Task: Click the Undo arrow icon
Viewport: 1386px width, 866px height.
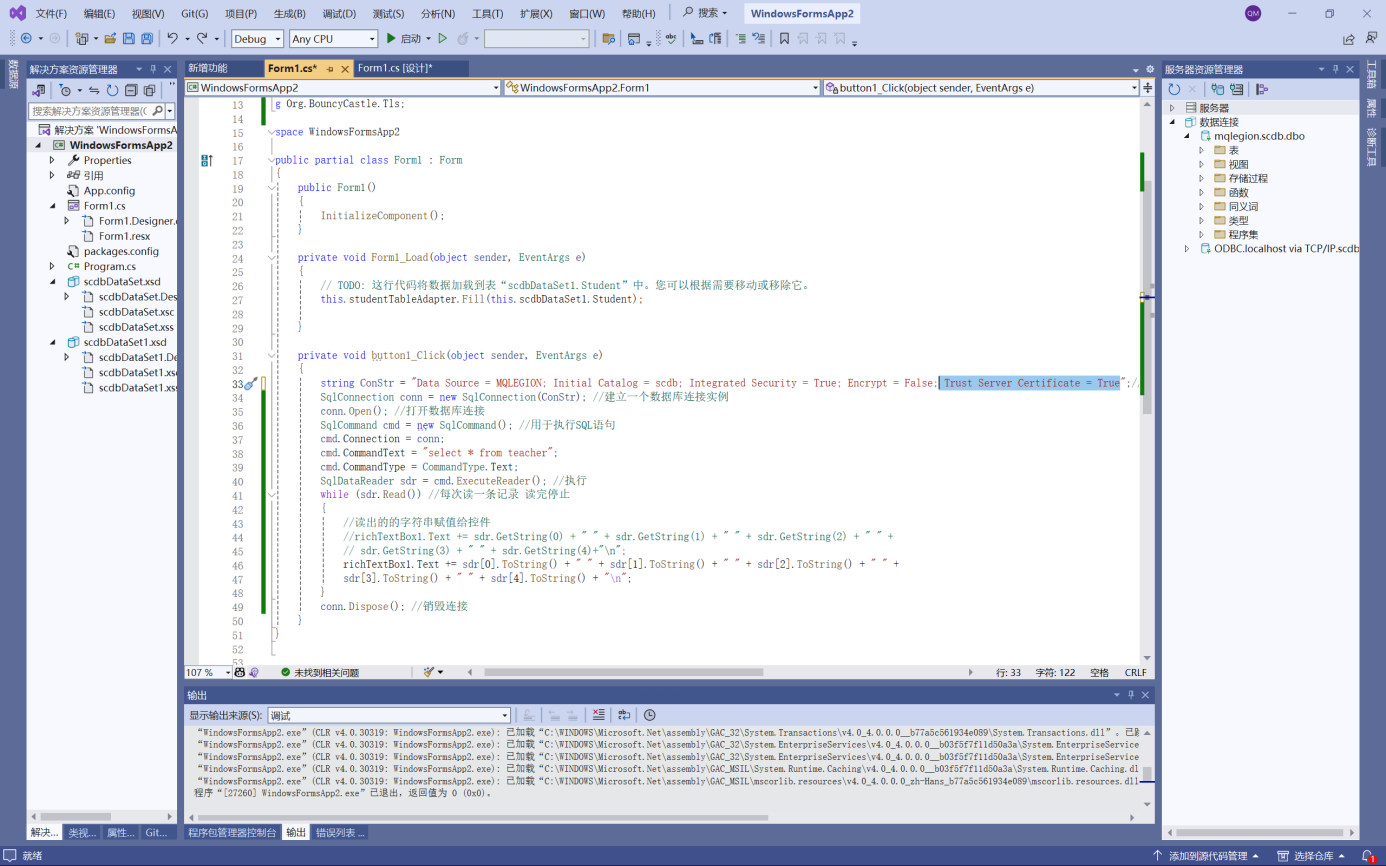Action: 172,38
